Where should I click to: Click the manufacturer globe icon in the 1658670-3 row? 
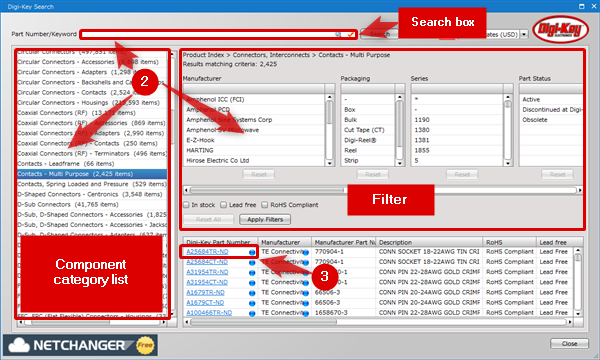pos(305,313)
